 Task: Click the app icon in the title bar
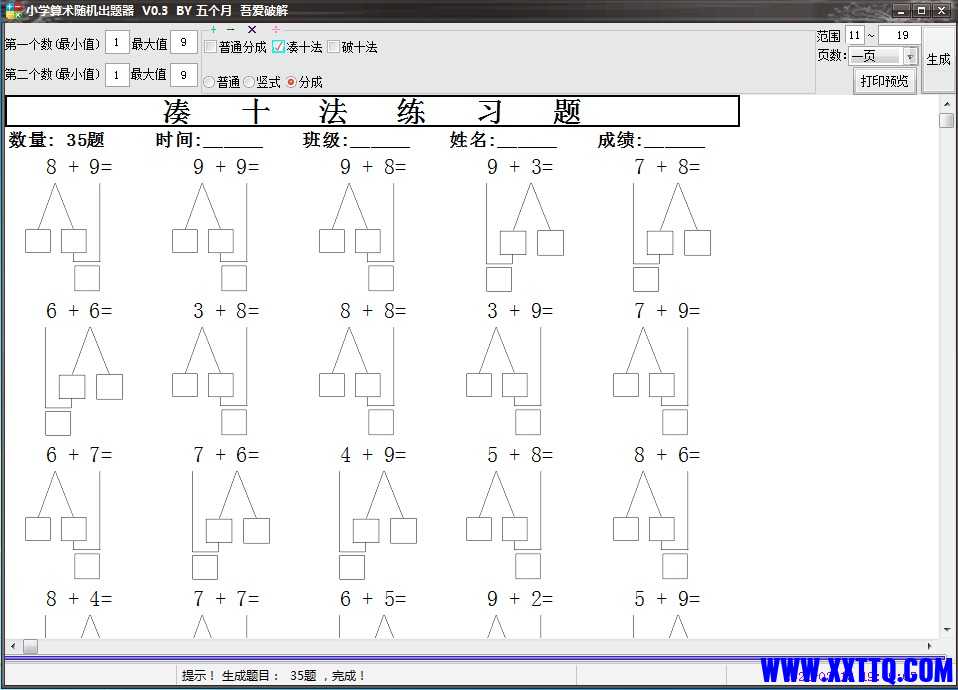coord(13,10)
